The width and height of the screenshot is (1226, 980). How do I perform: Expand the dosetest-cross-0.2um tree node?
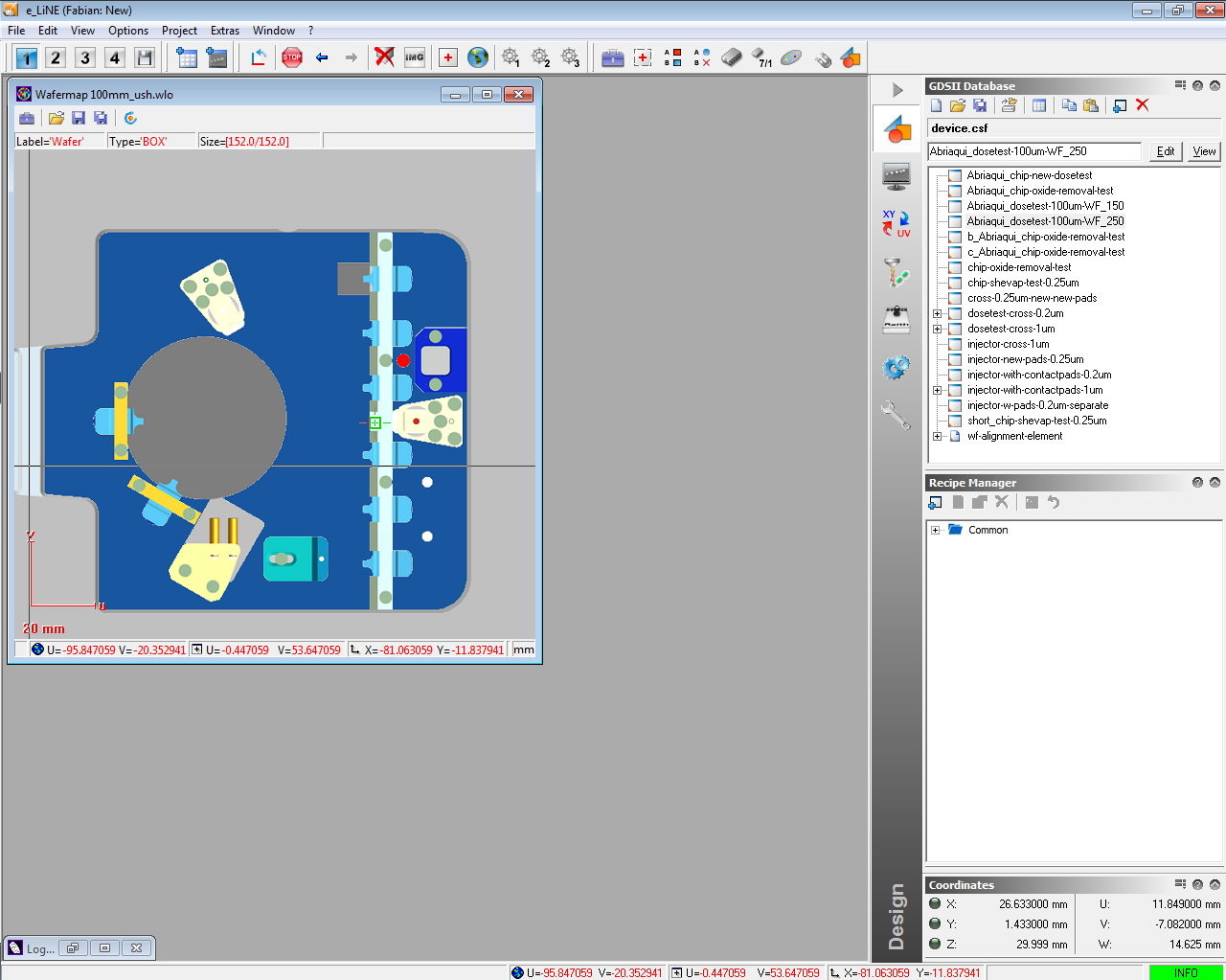937,313
